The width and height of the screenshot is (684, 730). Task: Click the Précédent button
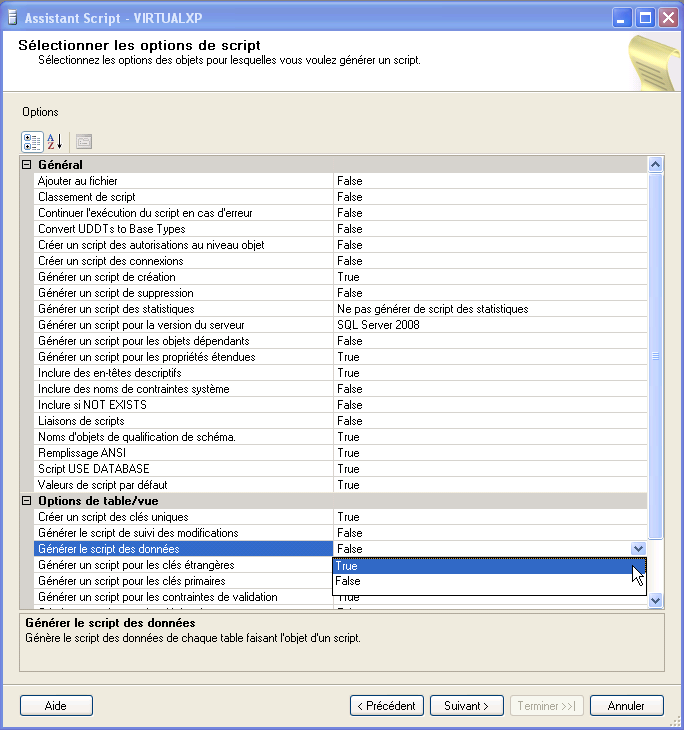(x=387, y=706)
